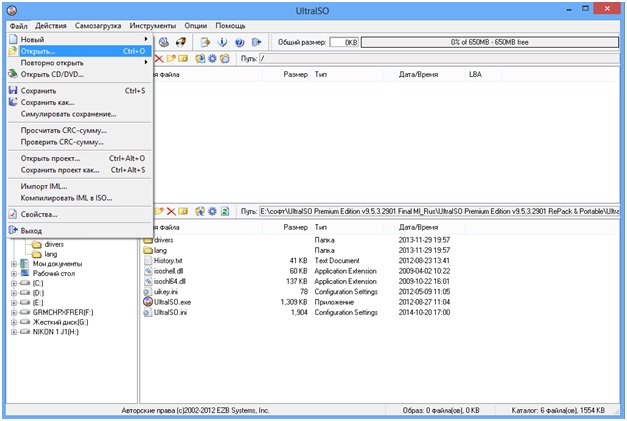
Task: Expand the (D:) drive node
Action: [14, 293]
